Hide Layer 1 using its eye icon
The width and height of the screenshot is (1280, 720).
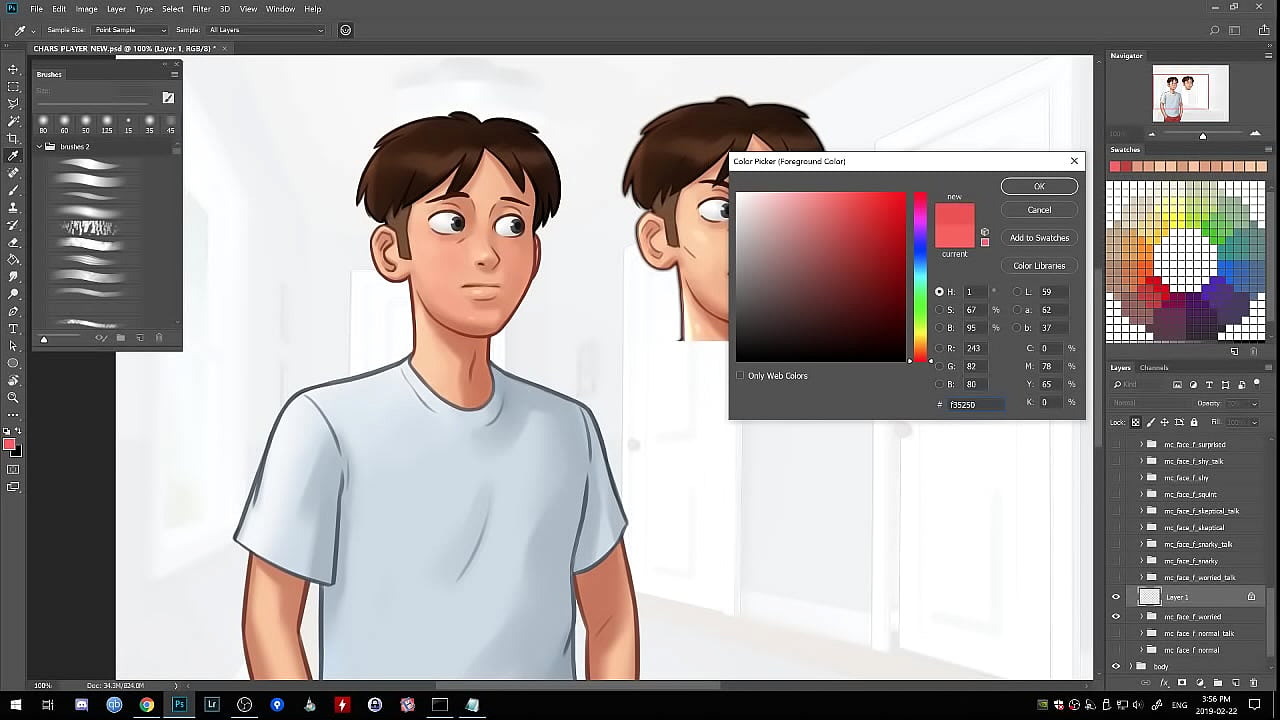pos(1116,597)
